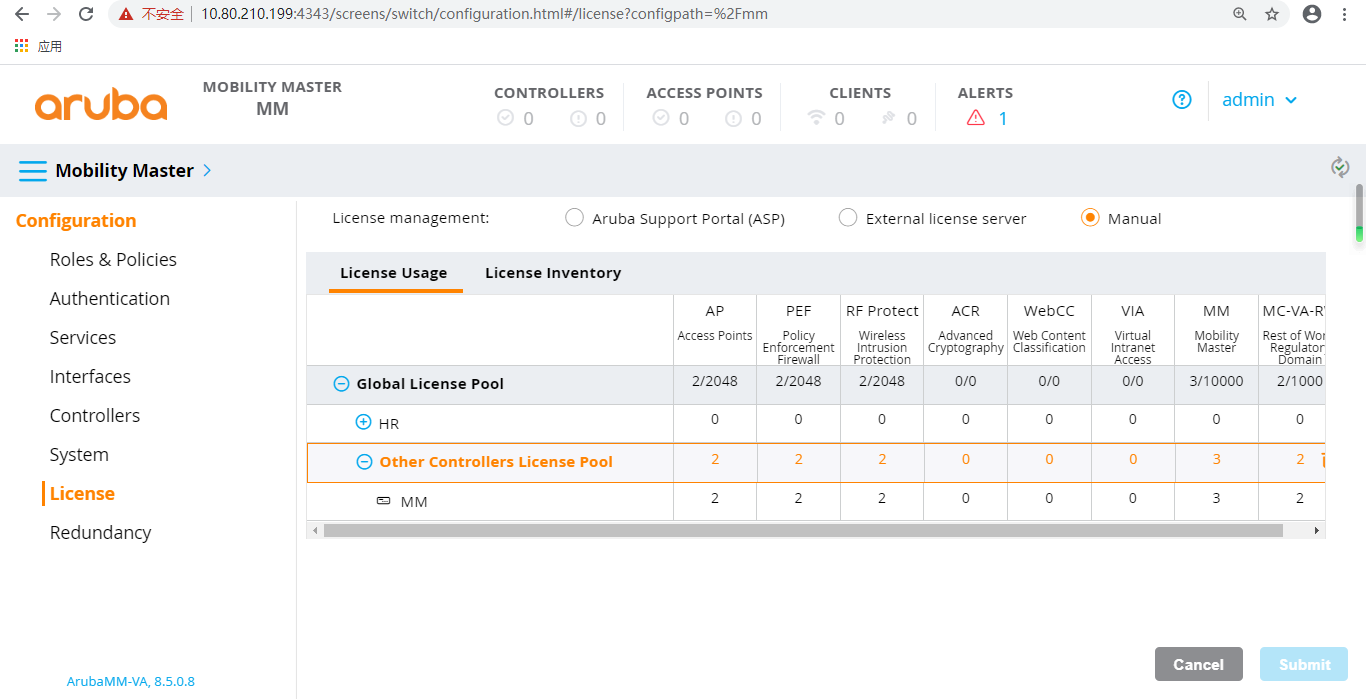Click the ArubaMM-VA, 8.5.0.8 link
The height and width of the screenshot is (699, 1366).
click(131, 681)
